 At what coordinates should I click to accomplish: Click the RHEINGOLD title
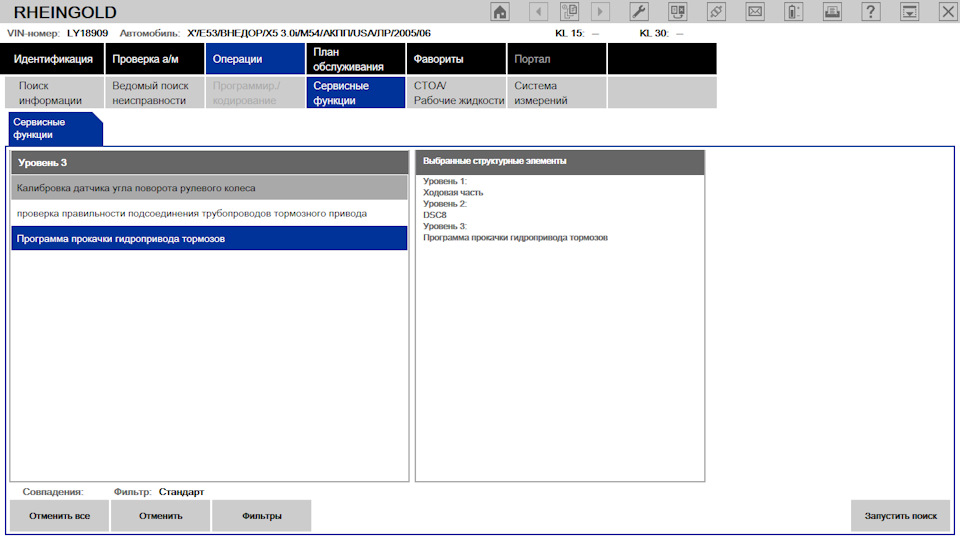[65, 12]
